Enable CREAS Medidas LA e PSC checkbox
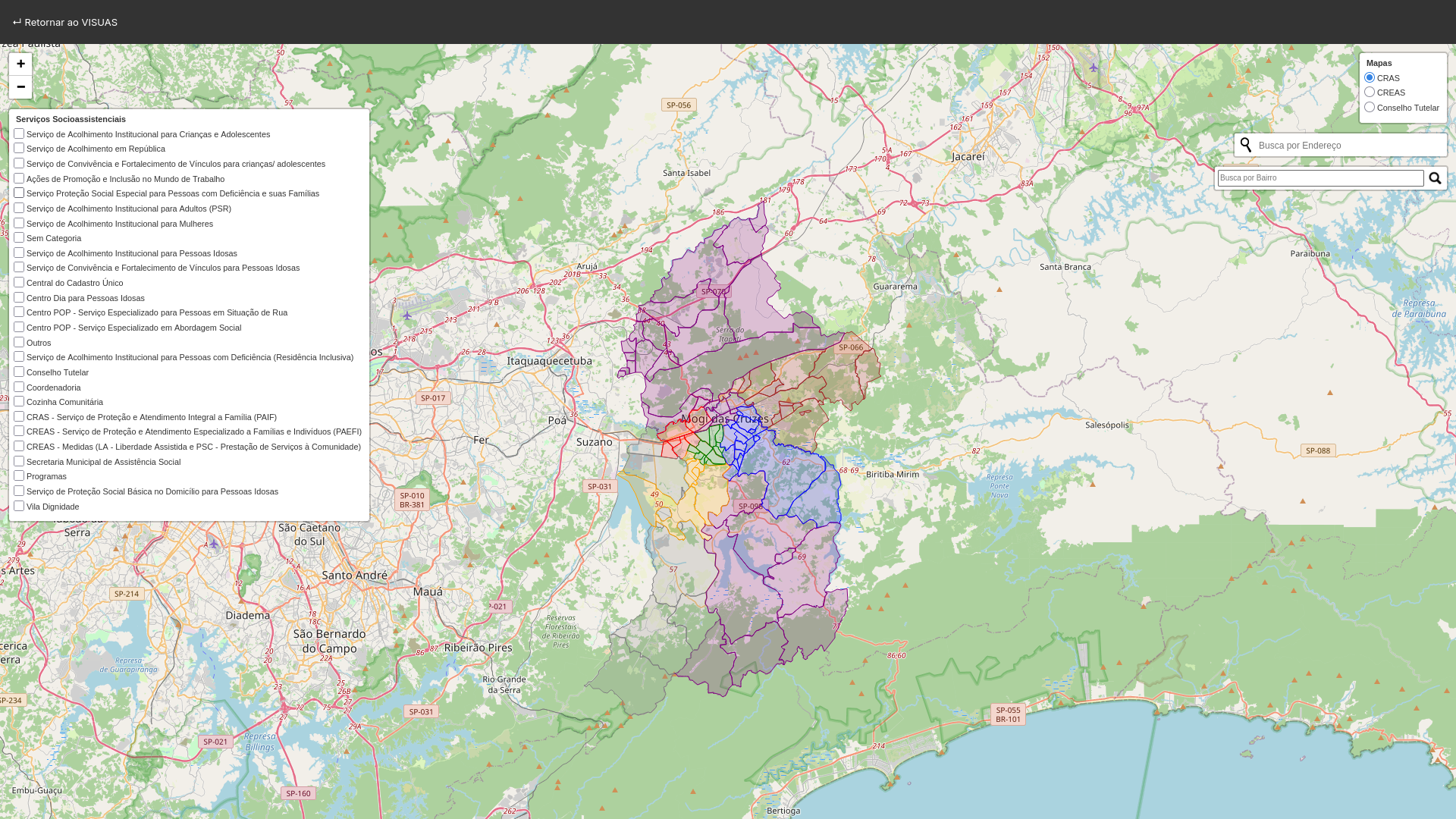Image resolution: width=1456 pixels, height=819 pixels. (x=19, y=446)
